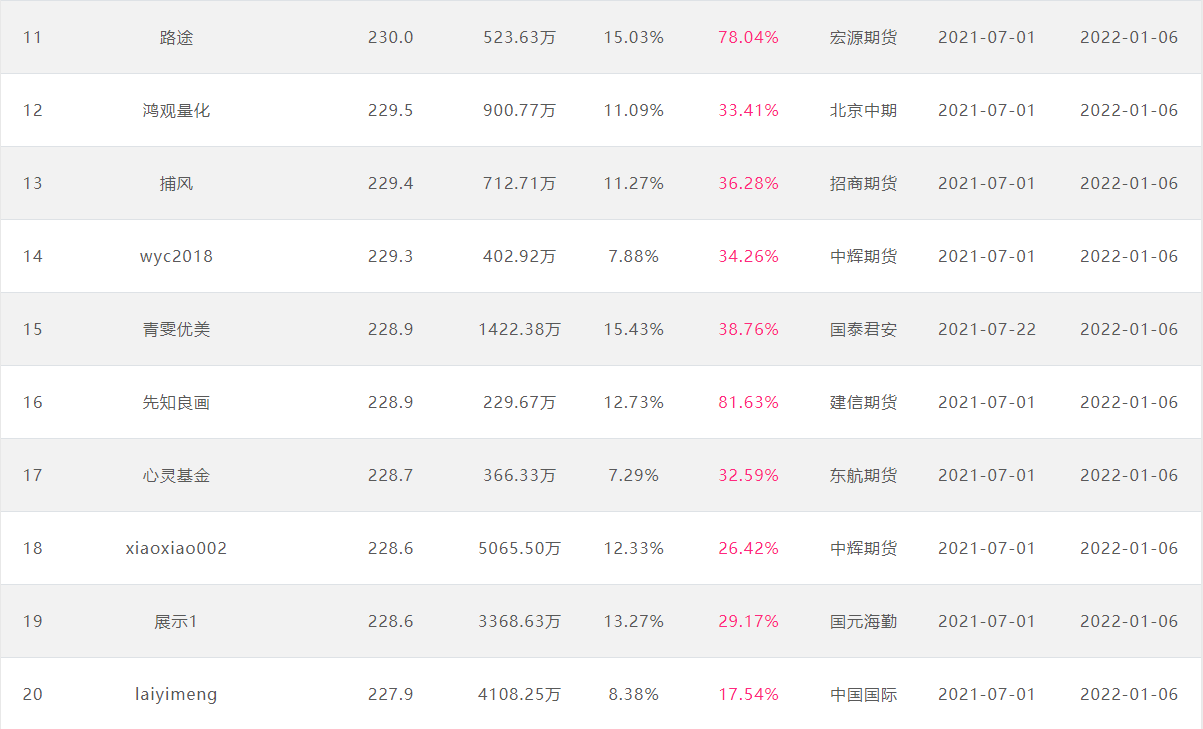Open the 鸿观量化 account name
This screenshot has width=1203, height=729.
[176, 110]
